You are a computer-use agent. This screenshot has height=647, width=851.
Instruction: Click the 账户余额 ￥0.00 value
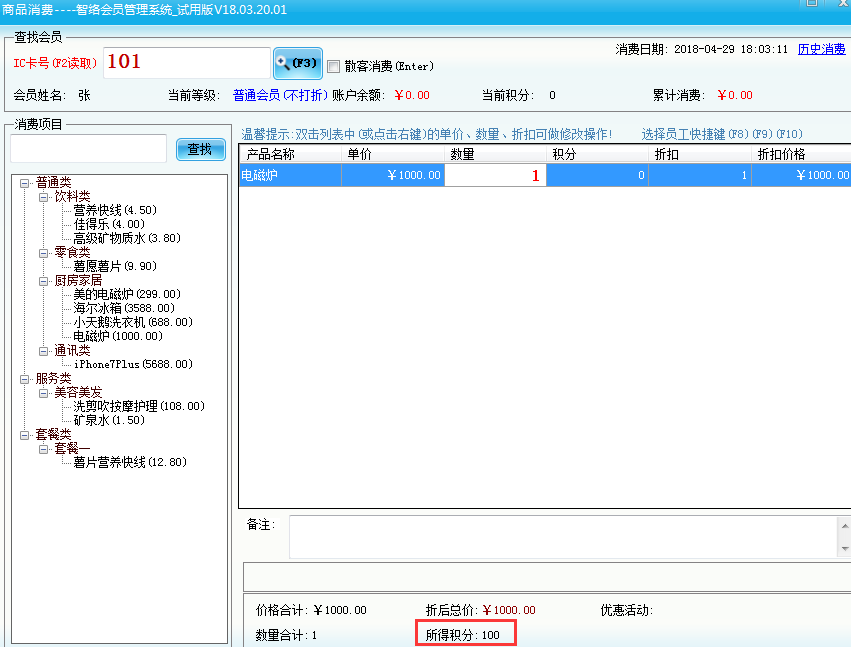coord(412,96)
